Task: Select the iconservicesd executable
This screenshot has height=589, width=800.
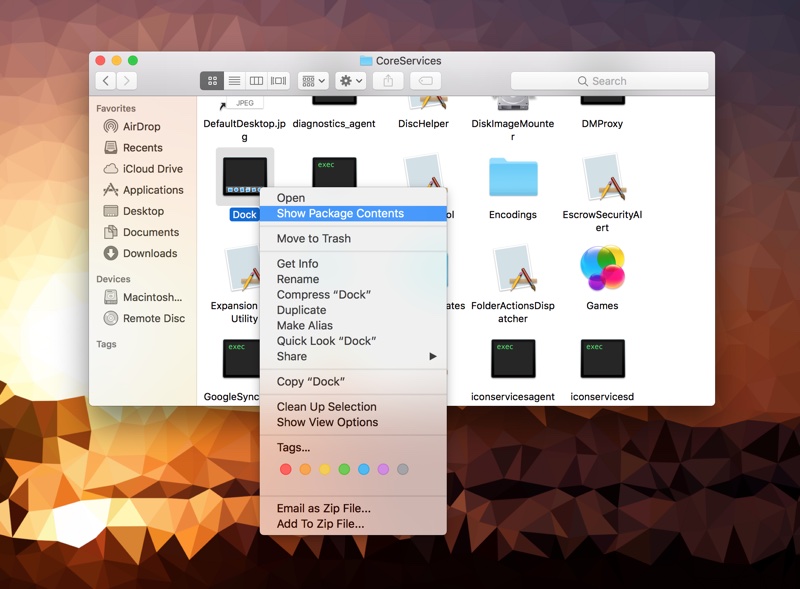Action: (x=603, y=358)
